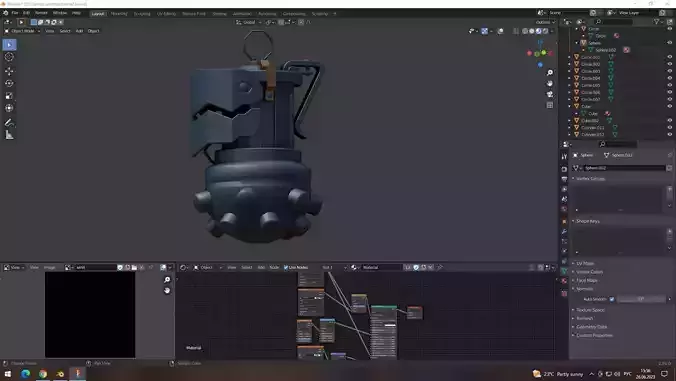676x381 pixels.
Task: Open the File menu
Action: 15,13
